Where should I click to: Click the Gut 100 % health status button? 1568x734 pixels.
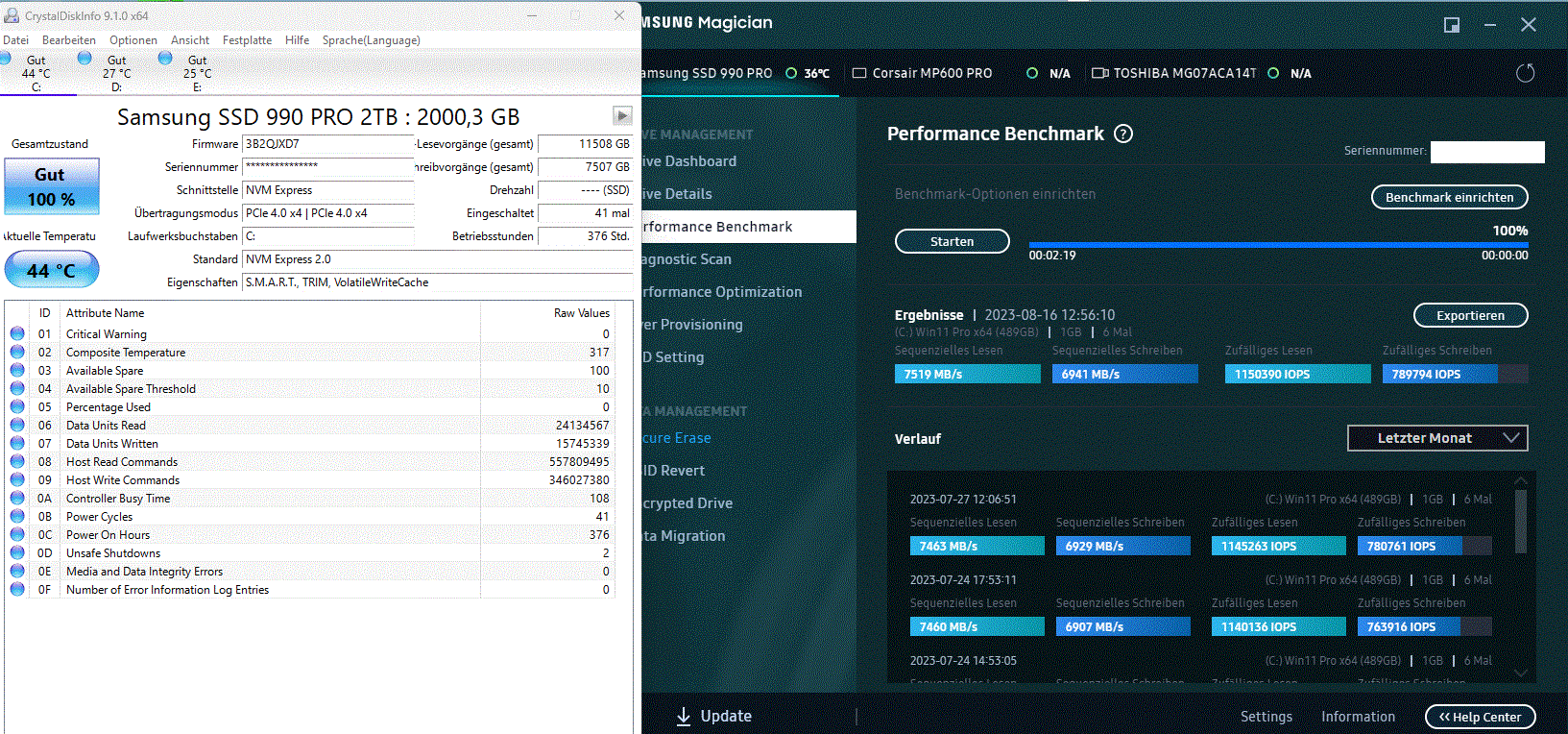click(x=52, y=186)
